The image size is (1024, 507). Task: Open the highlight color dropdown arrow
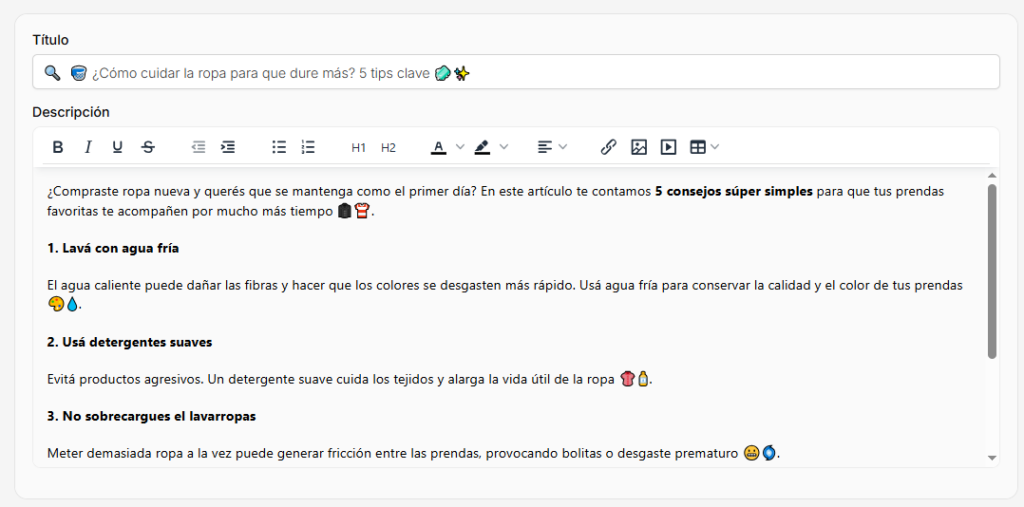pos(504,147)
